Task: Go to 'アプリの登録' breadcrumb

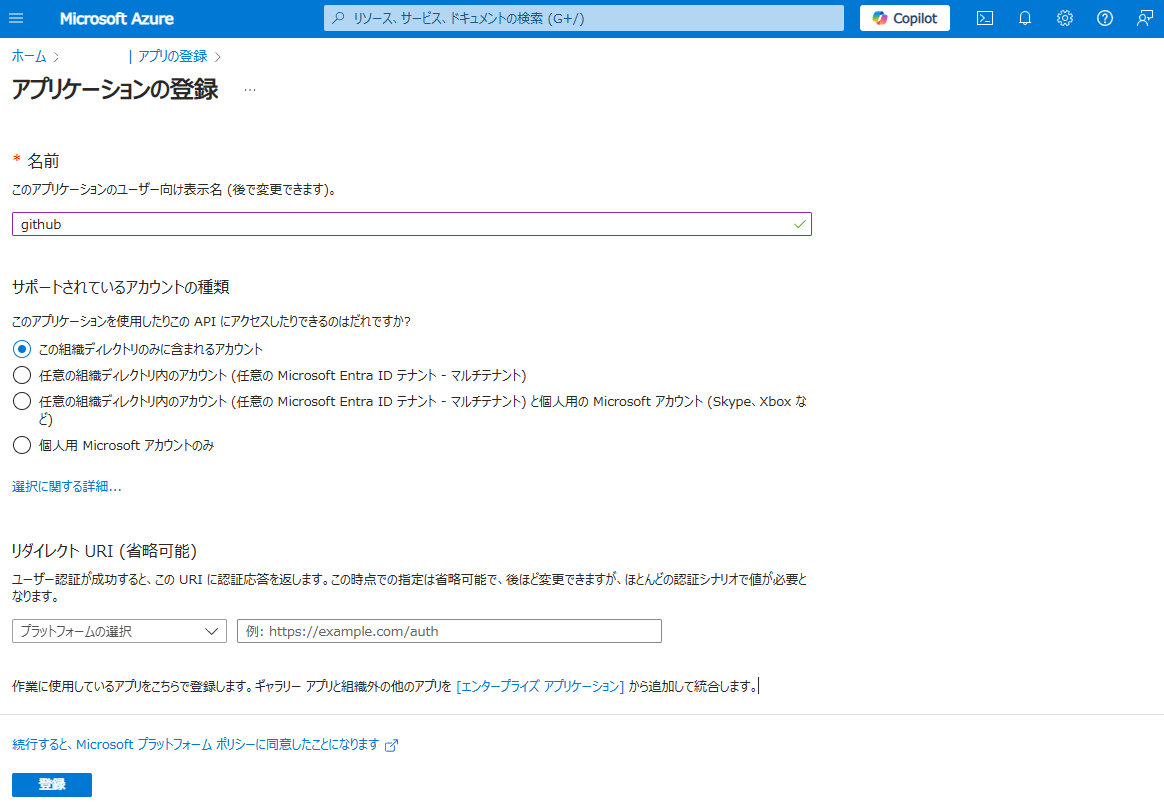Action: coord(173,56)
